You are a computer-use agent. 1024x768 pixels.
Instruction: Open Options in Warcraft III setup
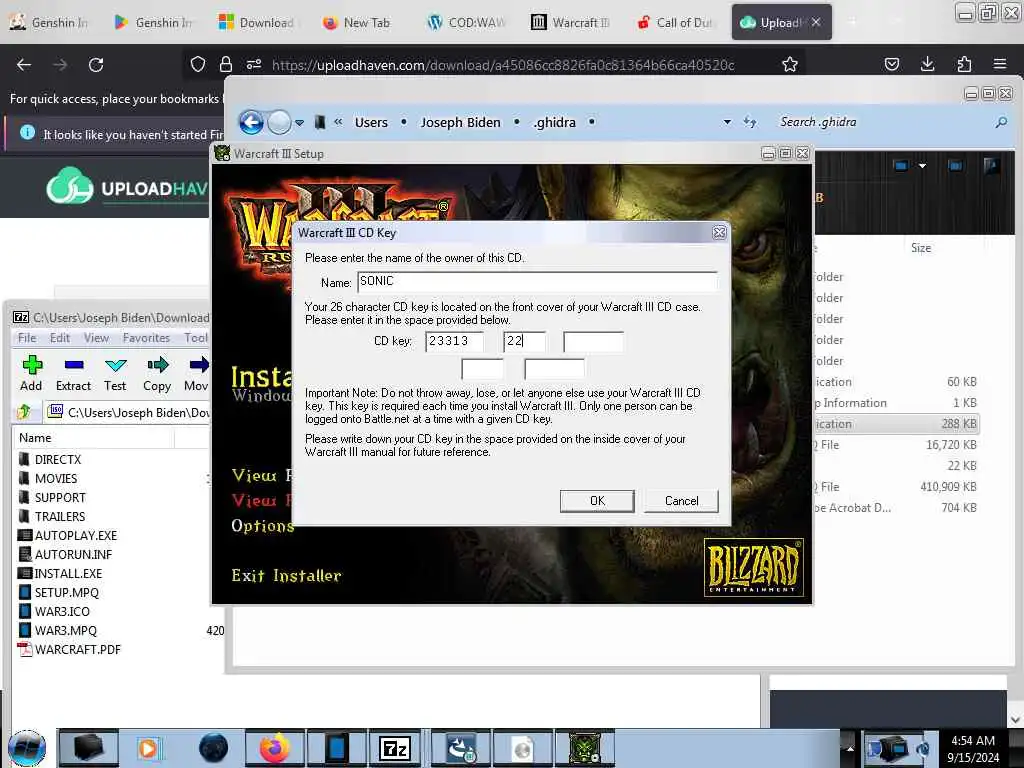coord(263,526)
